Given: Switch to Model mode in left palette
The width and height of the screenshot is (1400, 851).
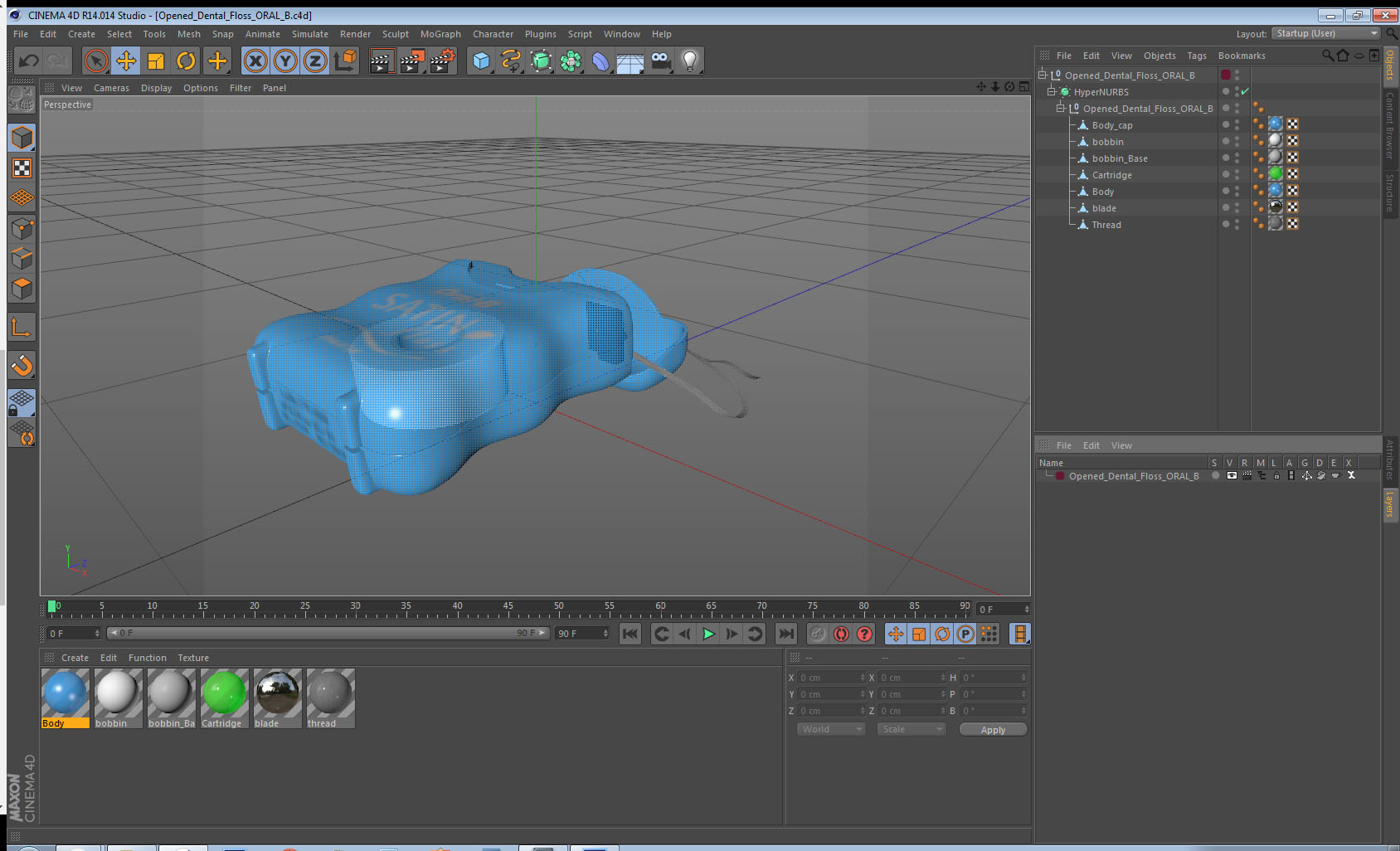Looking at the screenshot, I should point(22,138).
